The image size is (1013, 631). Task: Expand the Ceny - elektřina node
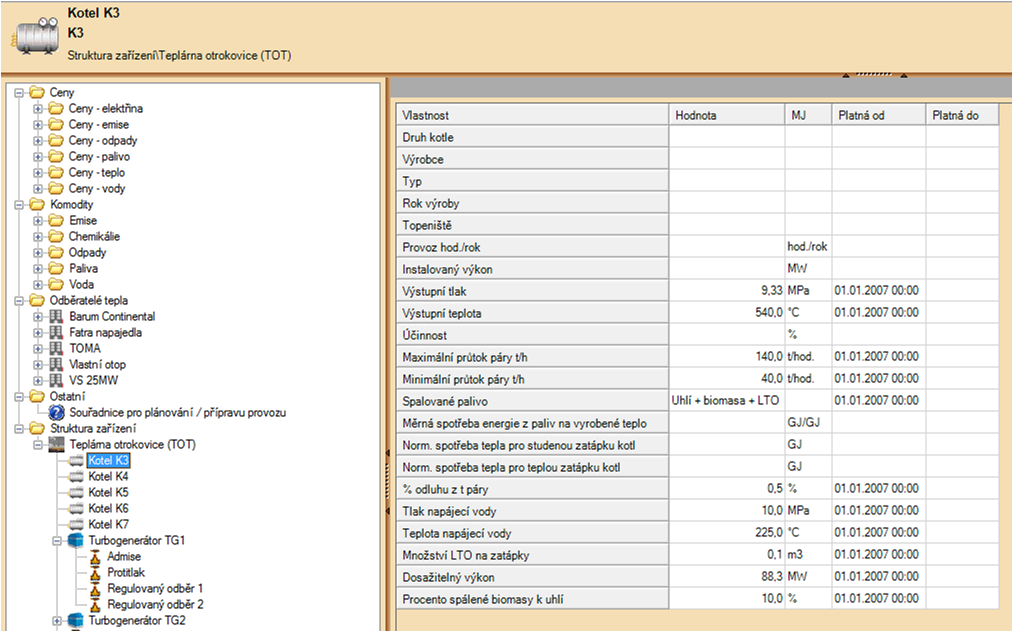pyautogui.click(x=37, y=109)
